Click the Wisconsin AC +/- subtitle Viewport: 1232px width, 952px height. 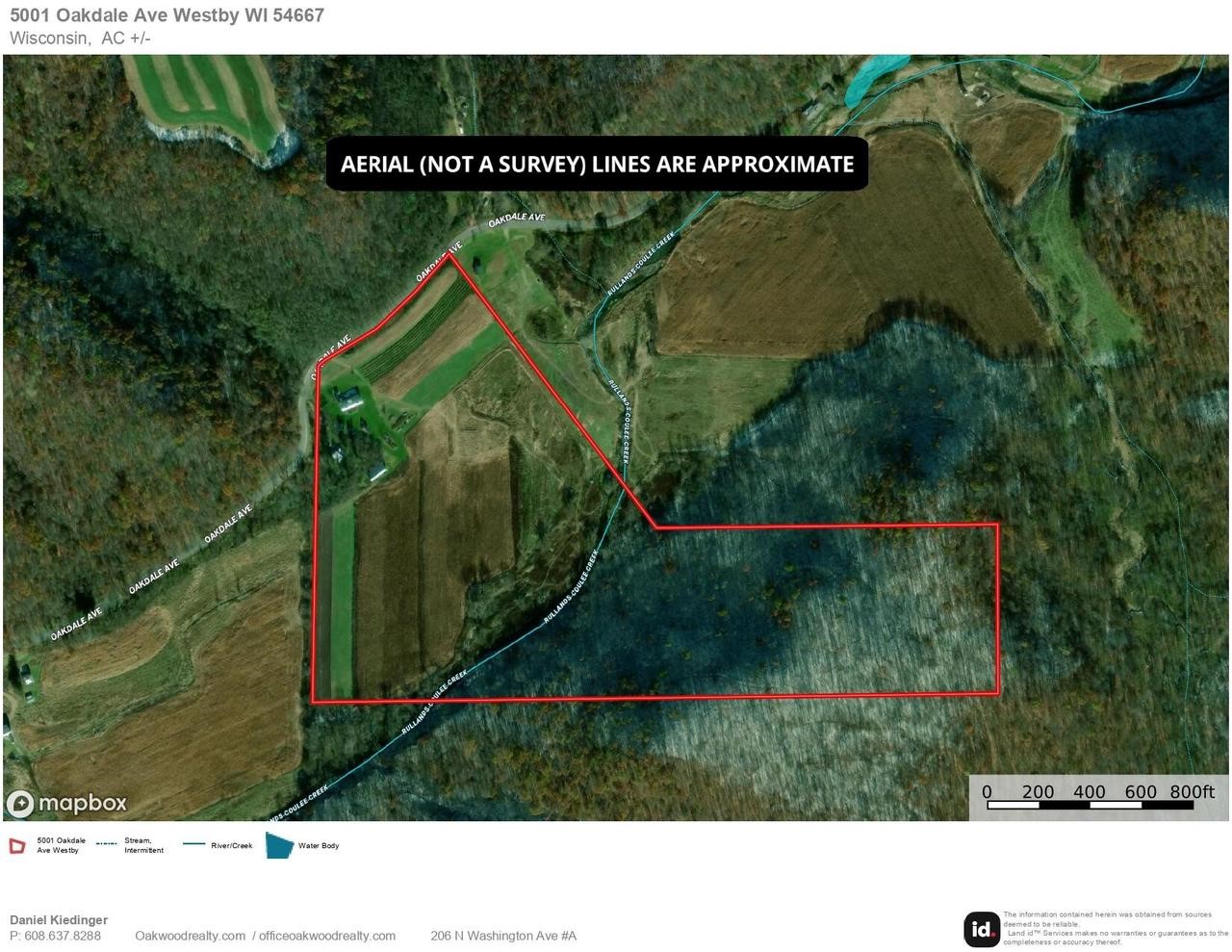80,39
